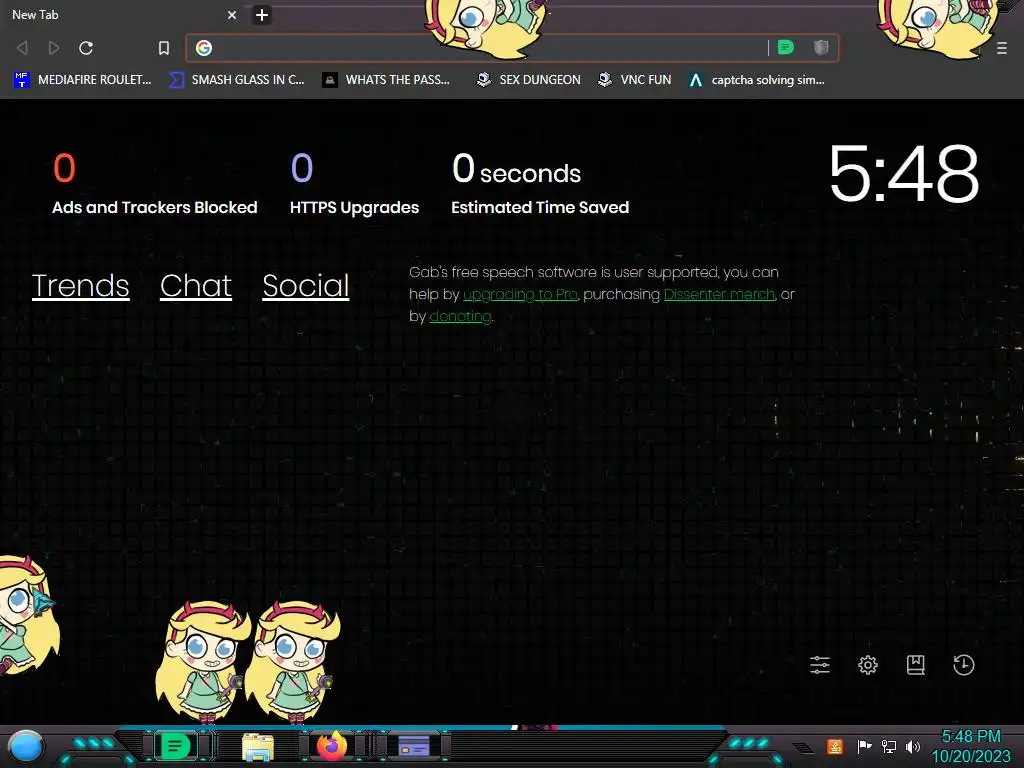Click the large 5:48 clock
Screen dimensions: 1024x768
904,174
